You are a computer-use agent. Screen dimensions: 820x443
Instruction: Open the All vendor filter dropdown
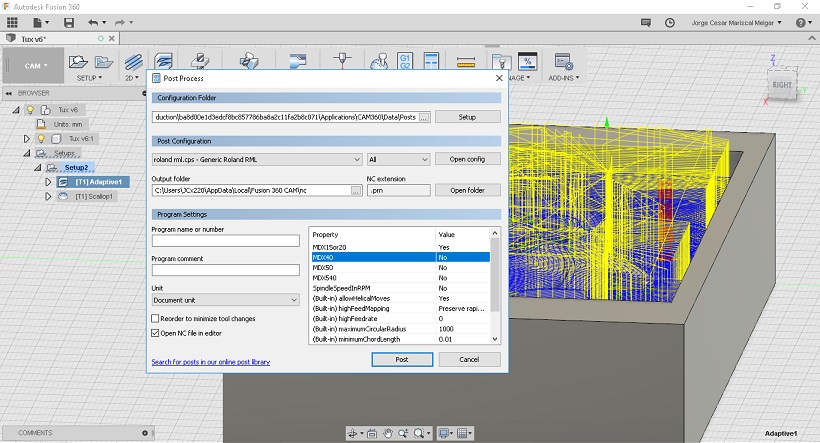pyautogui.click(x=398, y=160)
